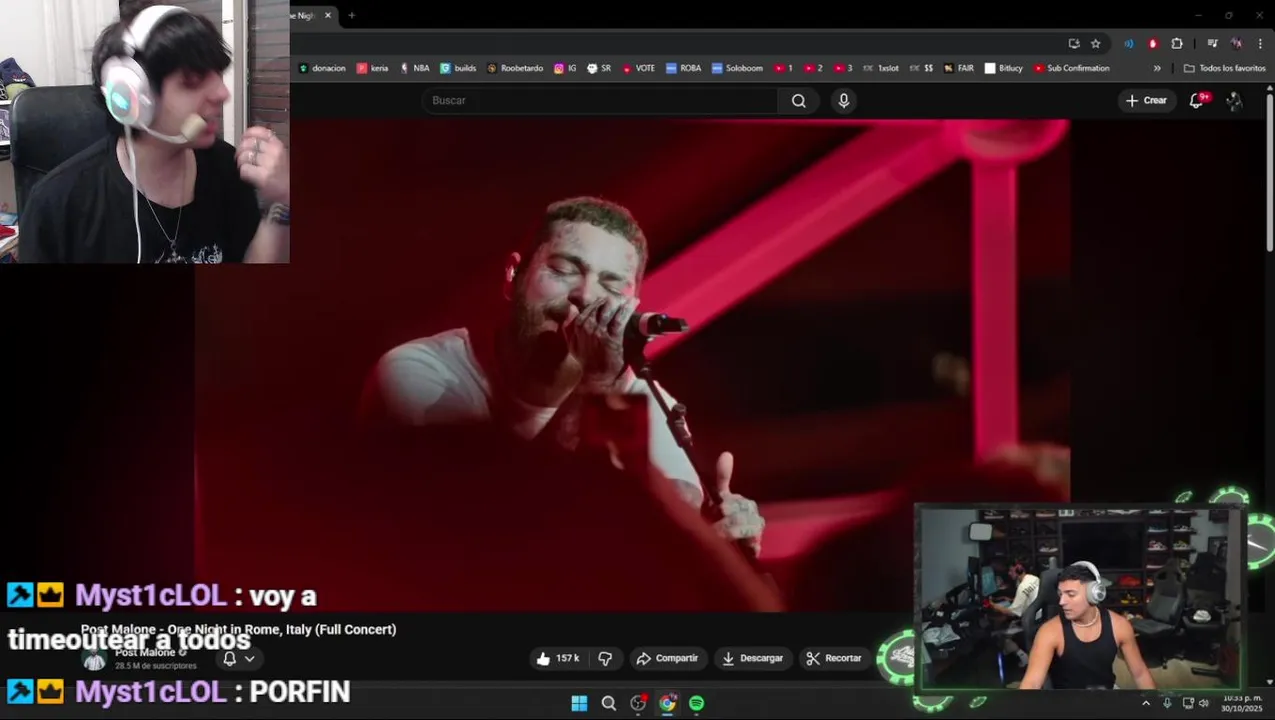Open the Windows Start menu

[x=579, y=703]
